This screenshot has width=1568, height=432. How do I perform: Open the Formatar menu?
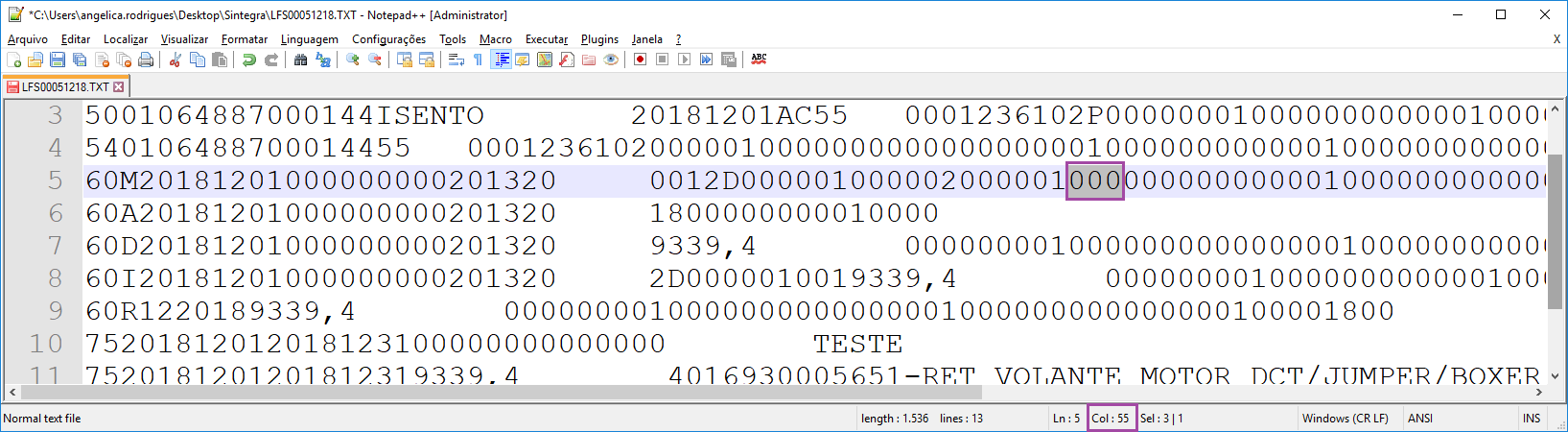245,39
